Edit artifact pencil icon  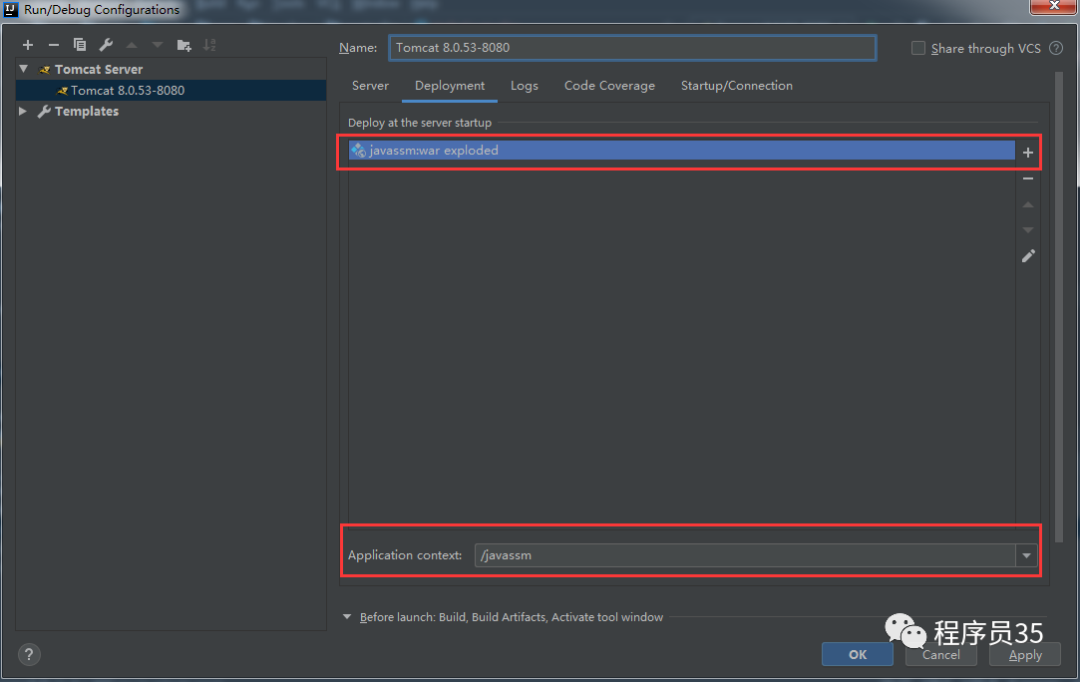(x=1028, y=256)
